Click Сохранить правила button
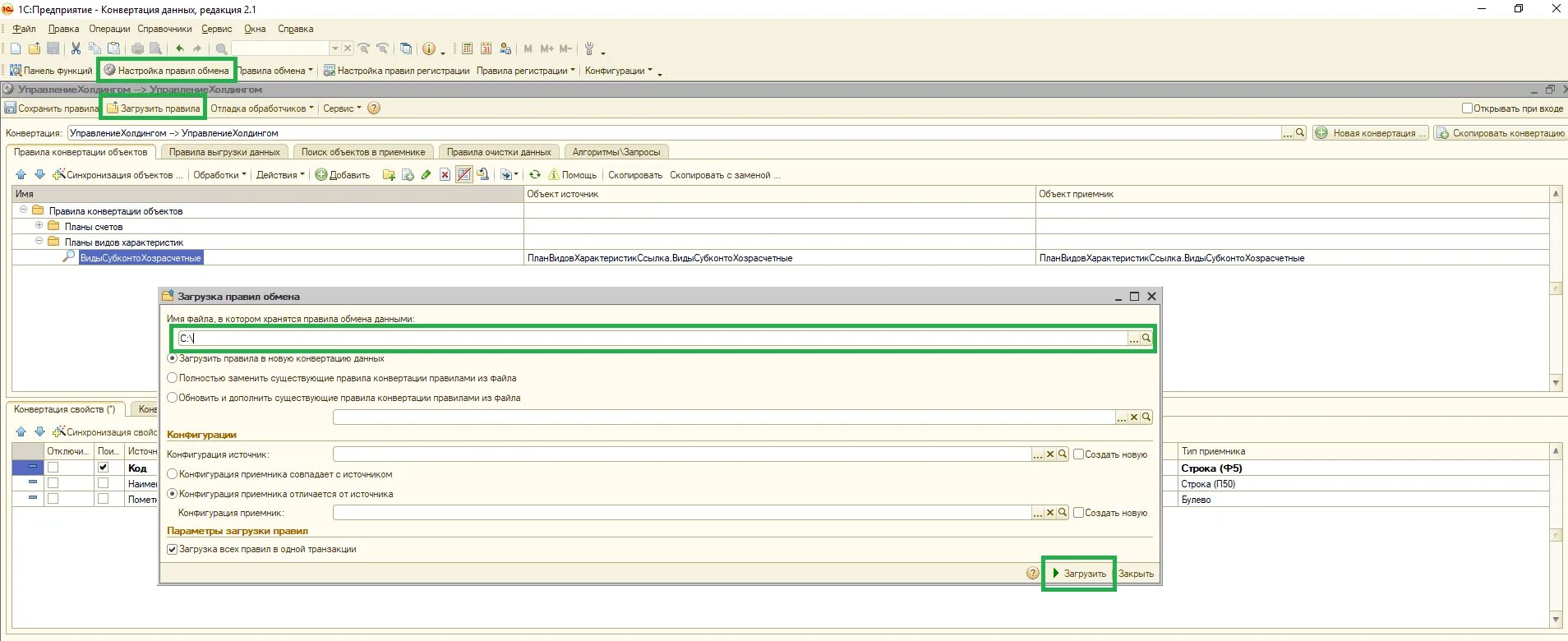 51,108
